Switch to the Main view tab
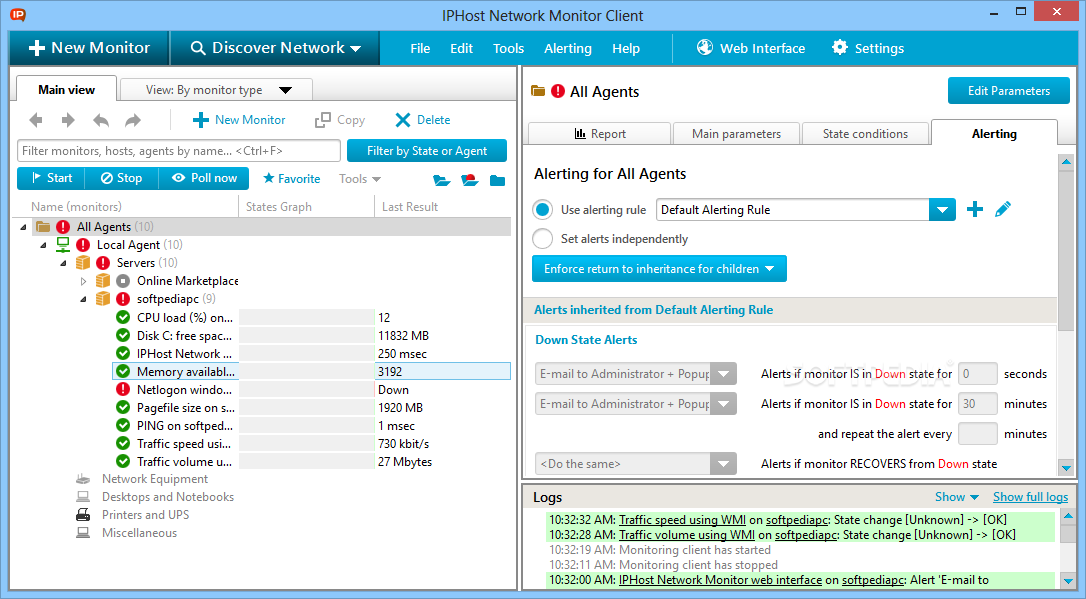The width and height of the screenshot is (1086, 599). pyautogui.click(x=66, y=89)
